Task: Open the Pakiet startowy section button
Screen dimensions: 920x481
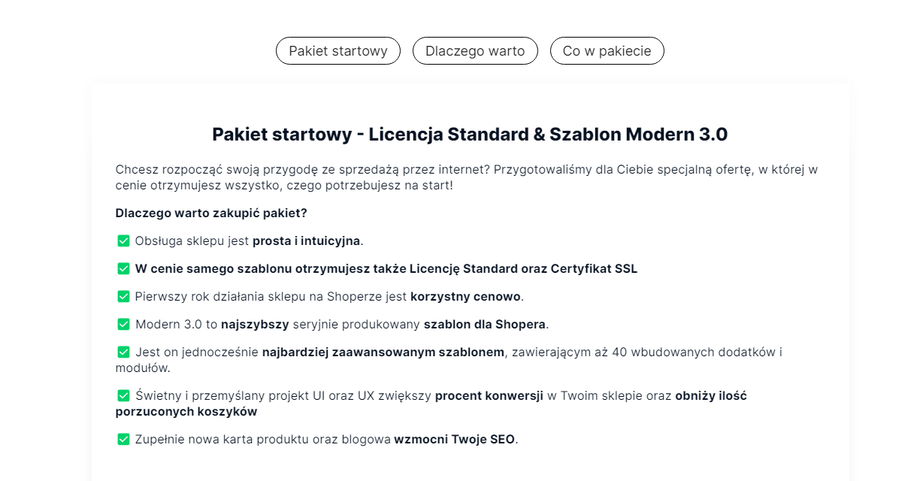Action: [x=338, y=51]
